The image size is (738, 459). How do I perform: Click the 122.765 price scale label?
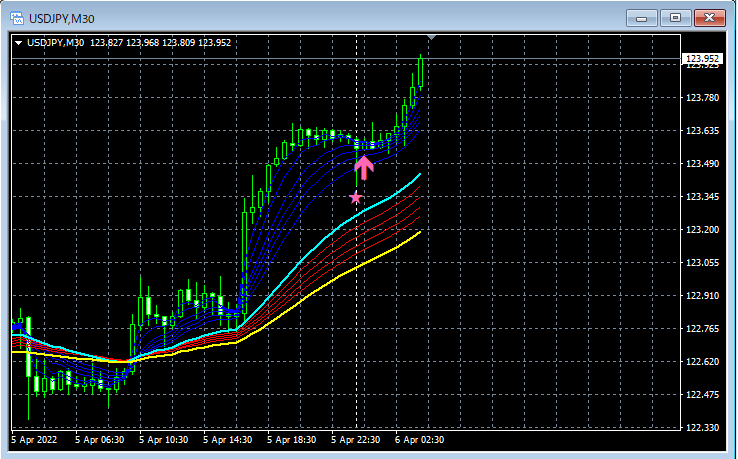coord(703,328)
